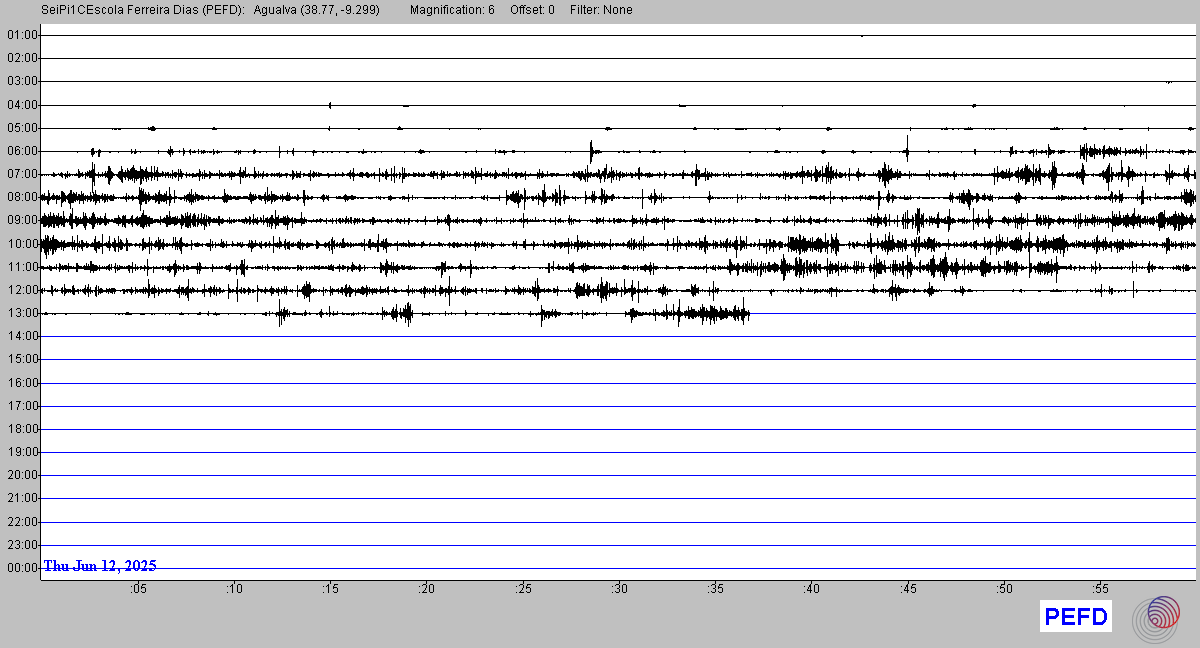
Task: Select the 02:00 hour label
Action: pyautogui.click(x=22, y=58)
